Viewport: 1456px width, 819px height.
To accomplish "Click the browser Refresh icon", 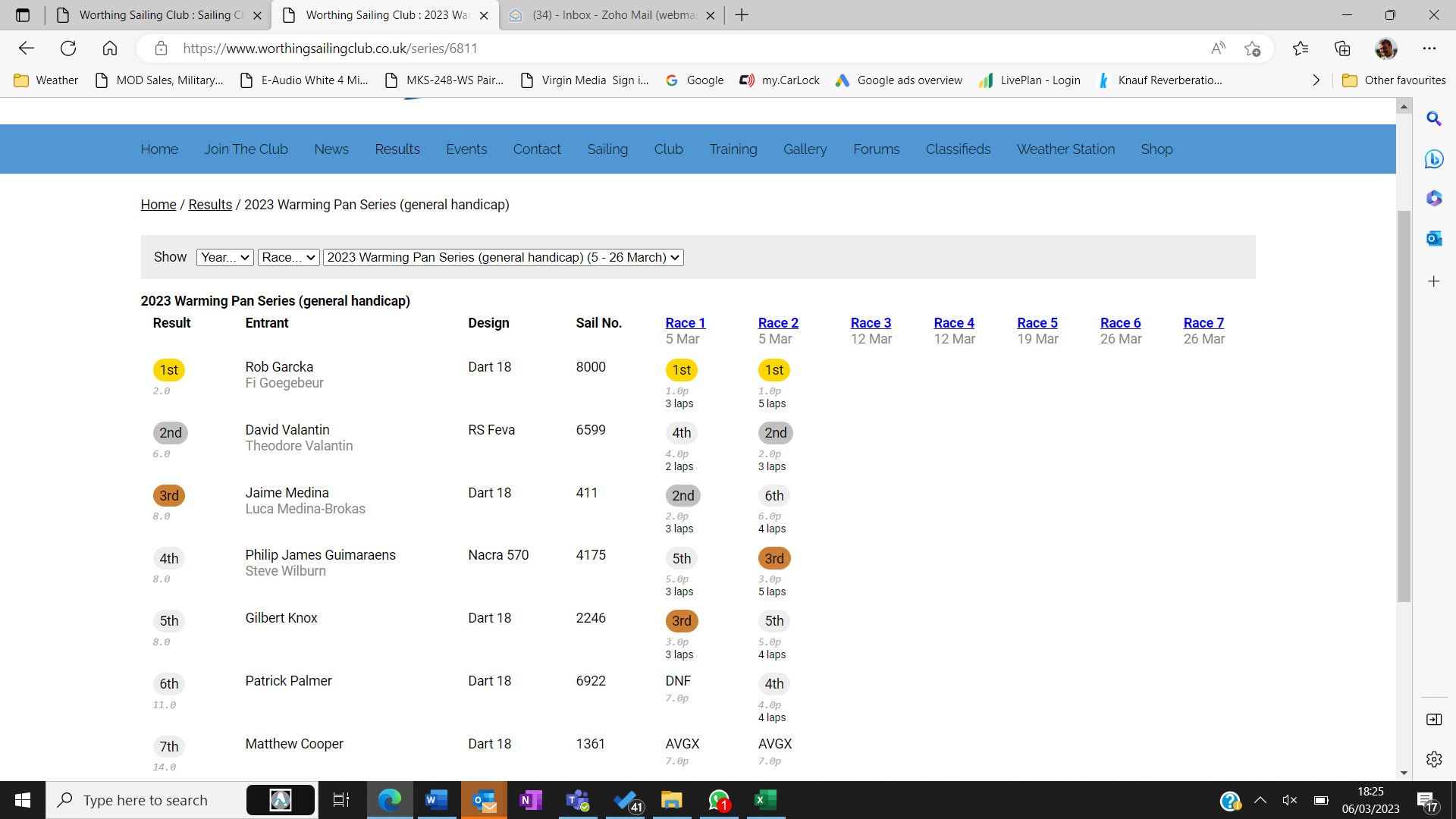I will coord(68,49).
